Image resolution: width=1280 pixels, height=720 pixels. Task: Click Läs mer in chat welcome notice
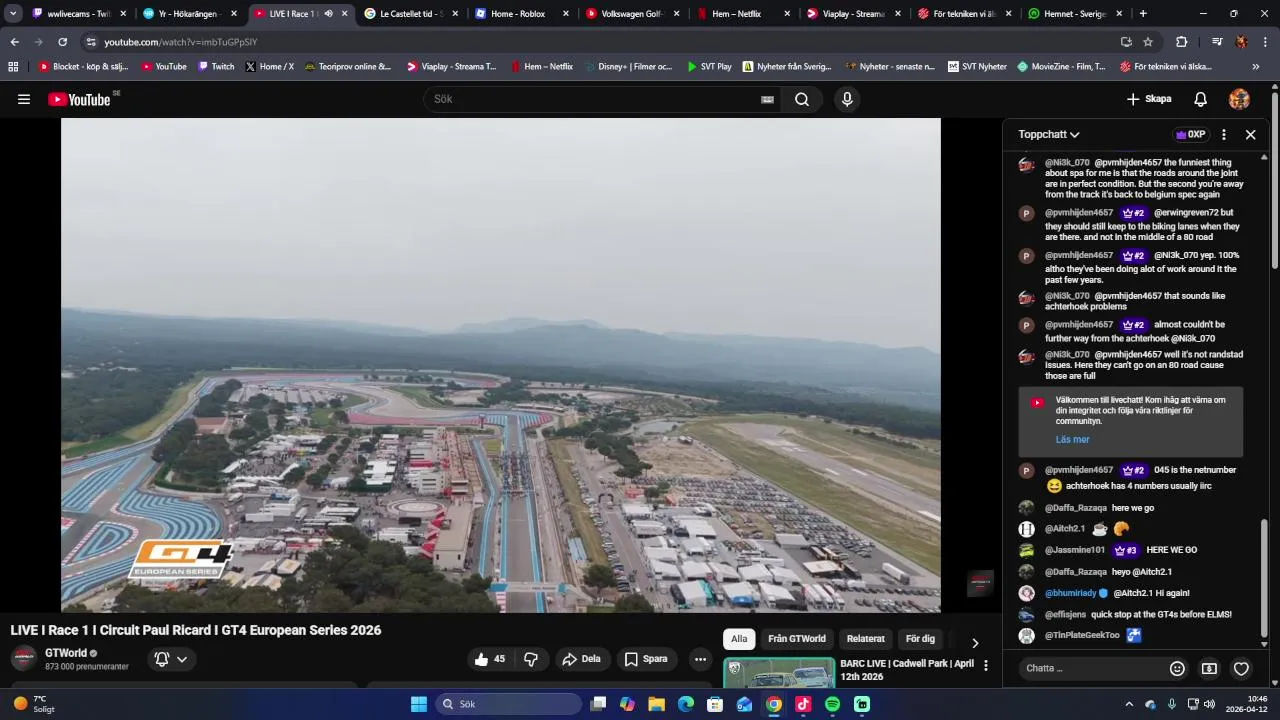(x=1072, y=439)
